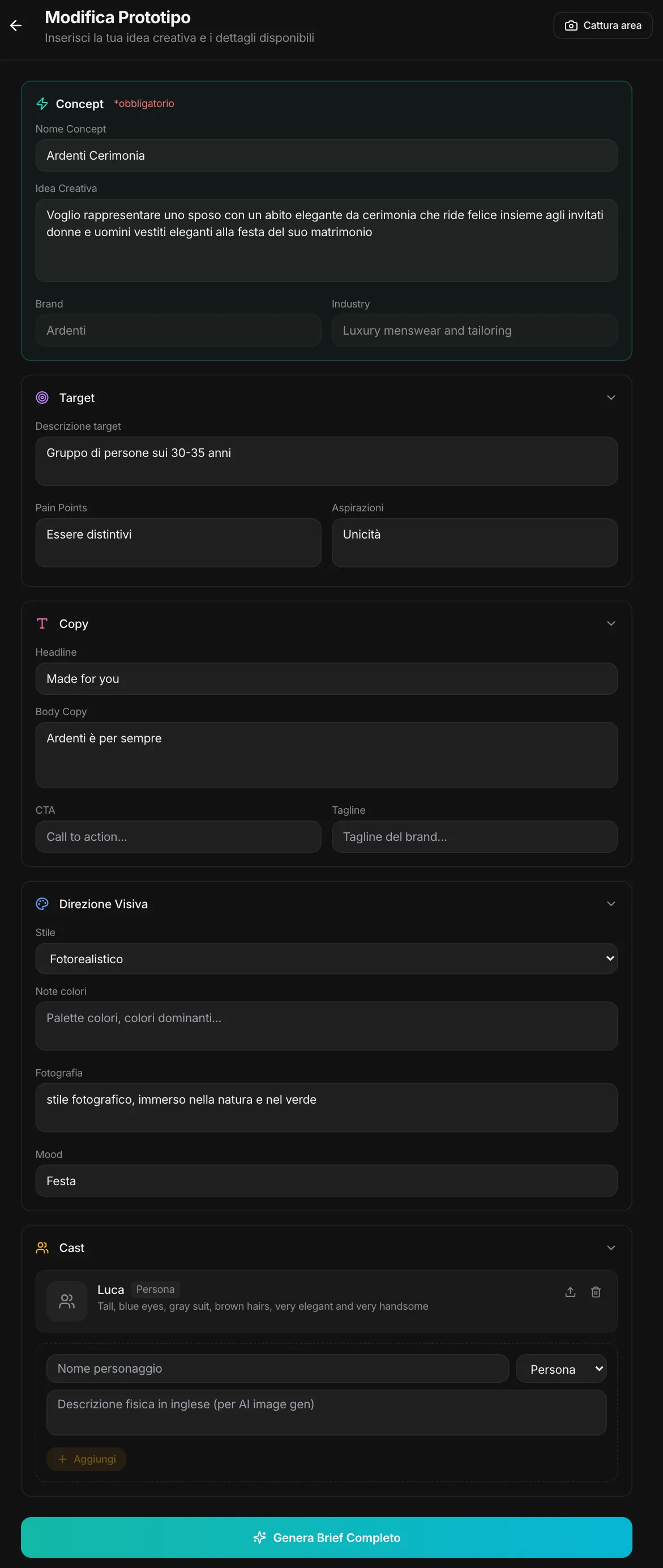Collapse the Direzione Visiva section
The image size is (663, 1568).
tap(611, 904)
